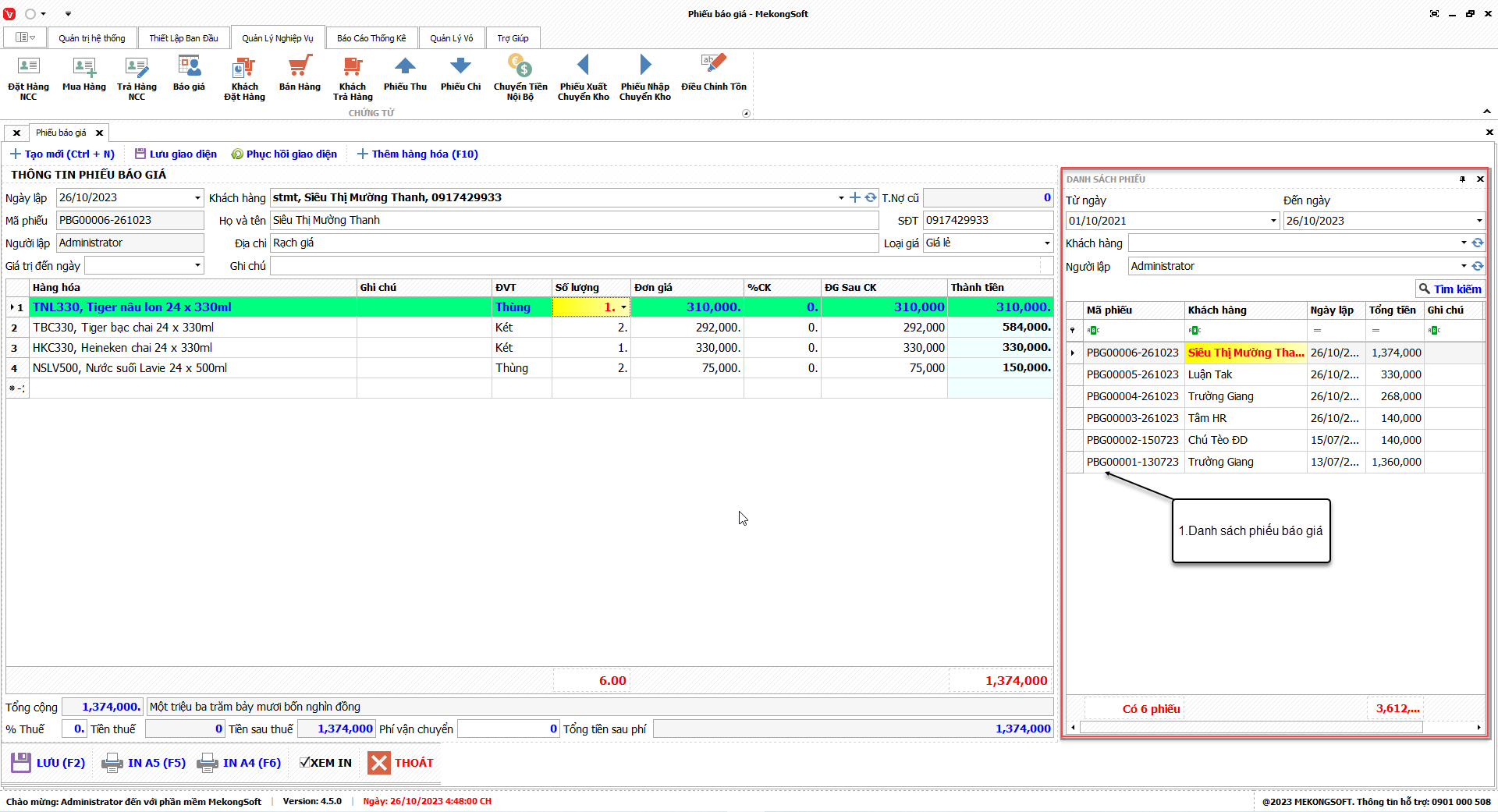Click the Phiếu Thu up-arrow icon
1498x812 pixels.
click(x=405, y=67)
